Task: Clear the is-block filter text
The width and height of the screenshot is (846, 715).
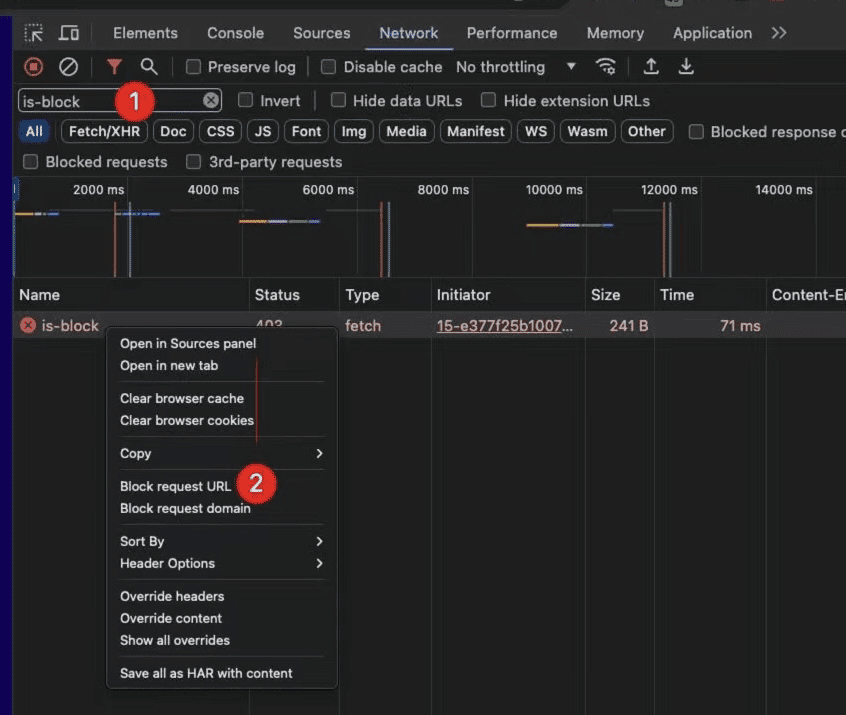Action: click(211, 100)
